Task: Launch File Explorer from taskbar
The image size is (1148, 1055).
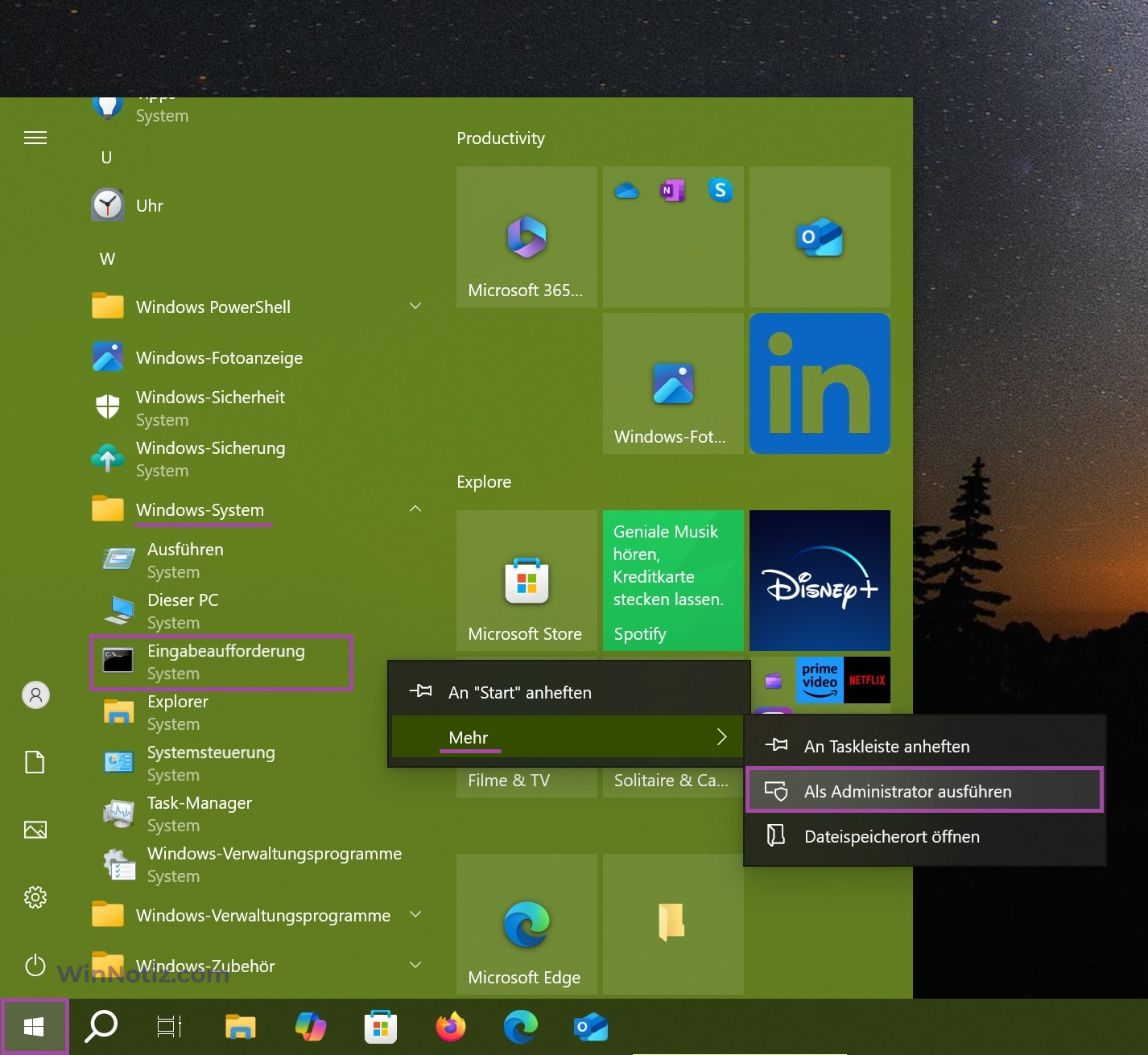Action: tap(240, 1026)
